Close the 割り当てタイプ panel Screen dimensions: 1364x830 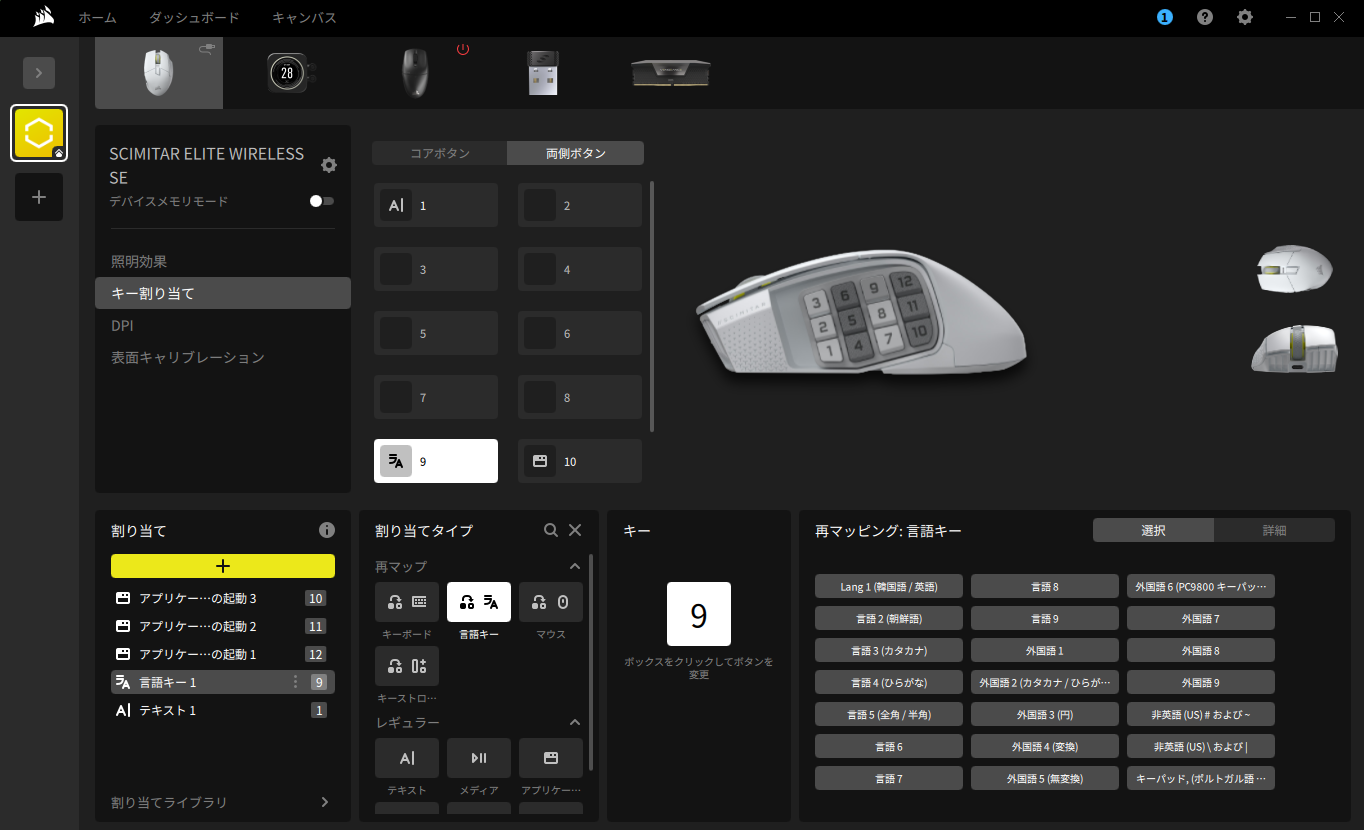pos(575,530)
